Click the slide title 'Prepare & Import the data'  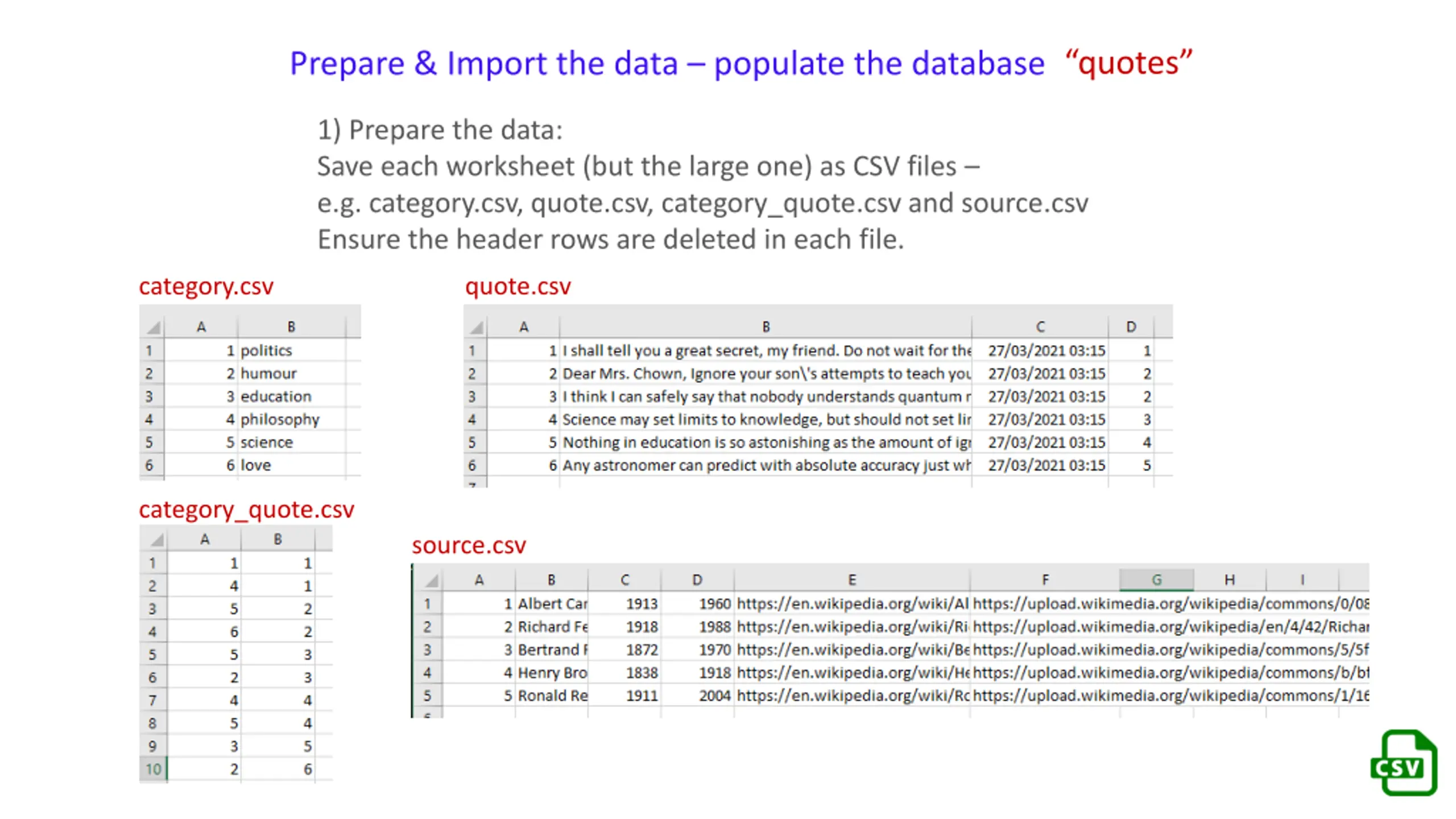pyautogui.click(x=483, y=64)
